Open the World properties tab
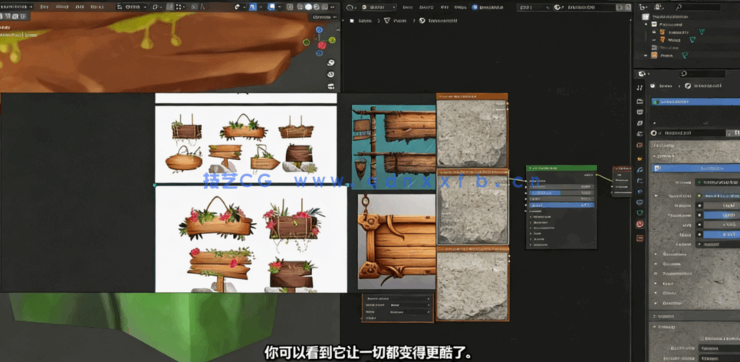This screenshot has width=740, height=362. [x=639, y=145]
